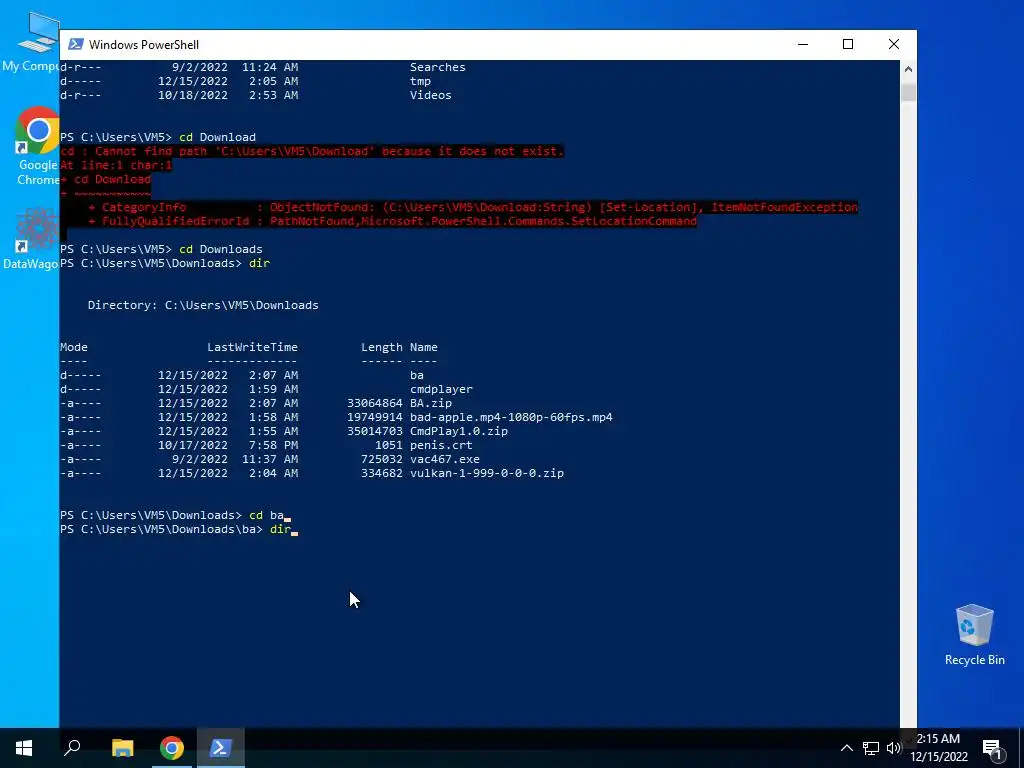Click the file size 19749914
Viewport: 1024px width, 768px height.
pyautogui.click(x=375, y=417)
